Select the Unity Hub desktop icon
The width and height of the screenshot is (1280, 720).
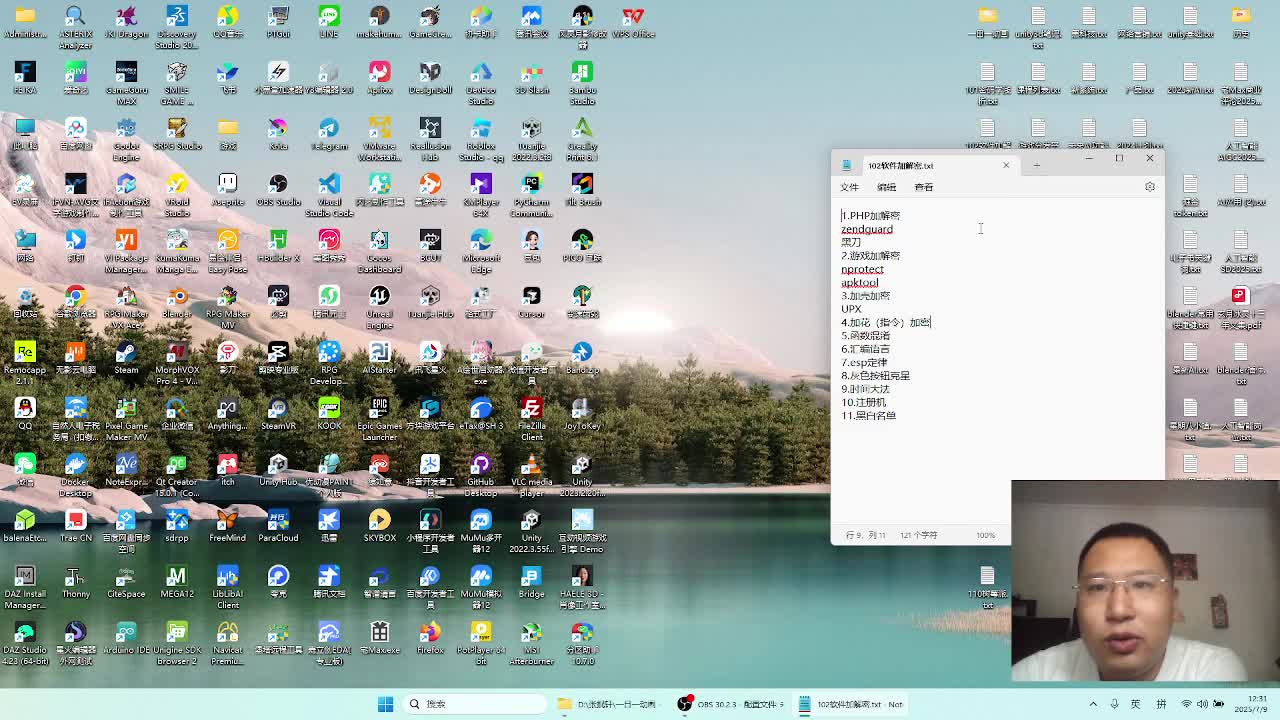(x=278, y=470)
